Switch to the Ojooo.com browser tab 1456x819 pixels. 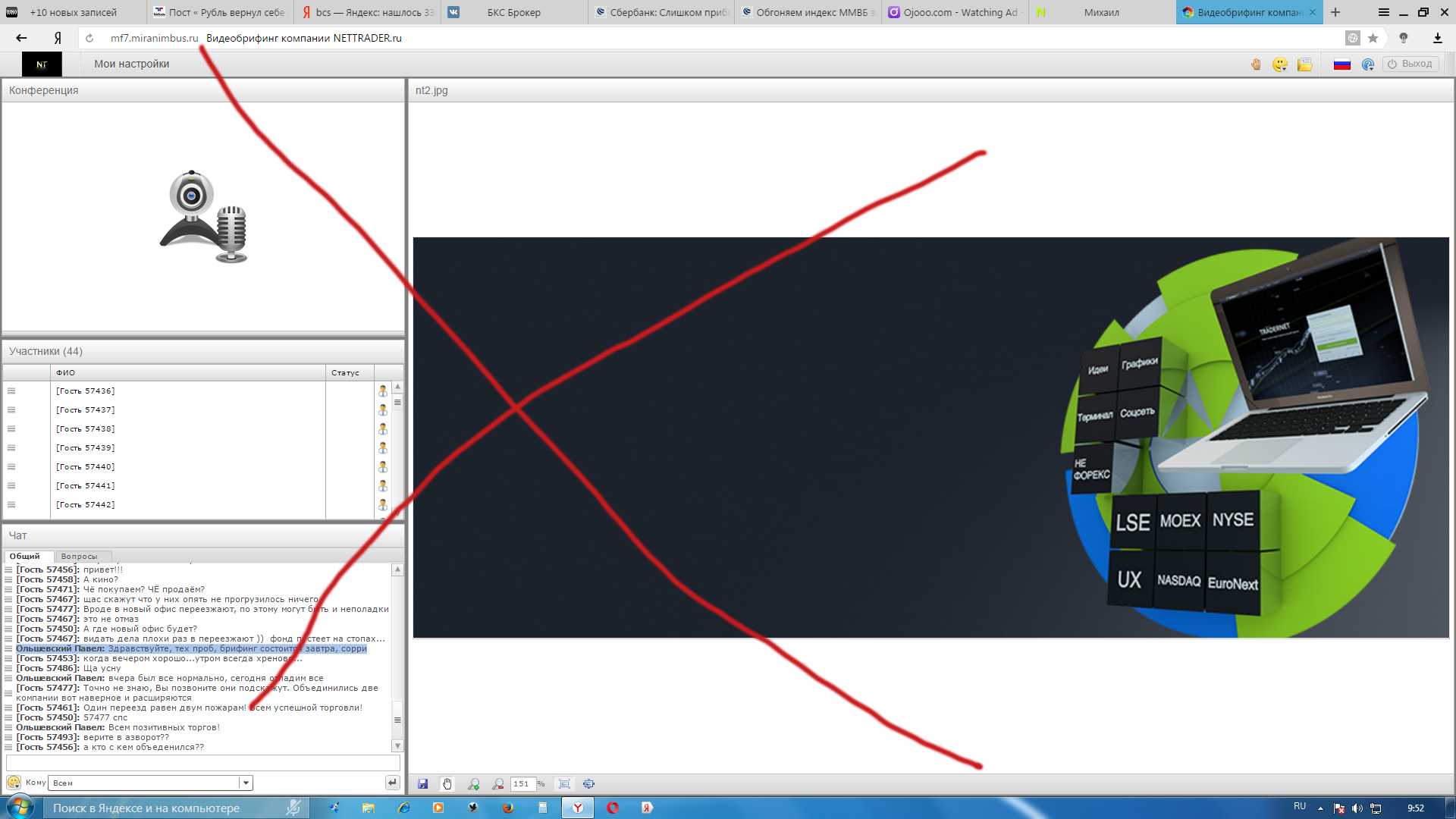click(x=954, y=12)
